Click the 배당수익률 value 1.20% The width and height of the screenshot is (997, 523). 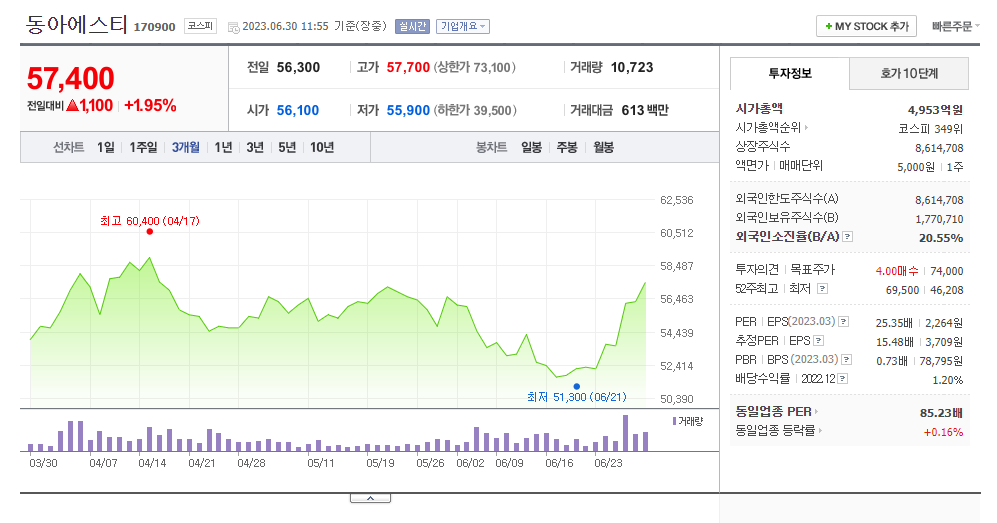947,380
